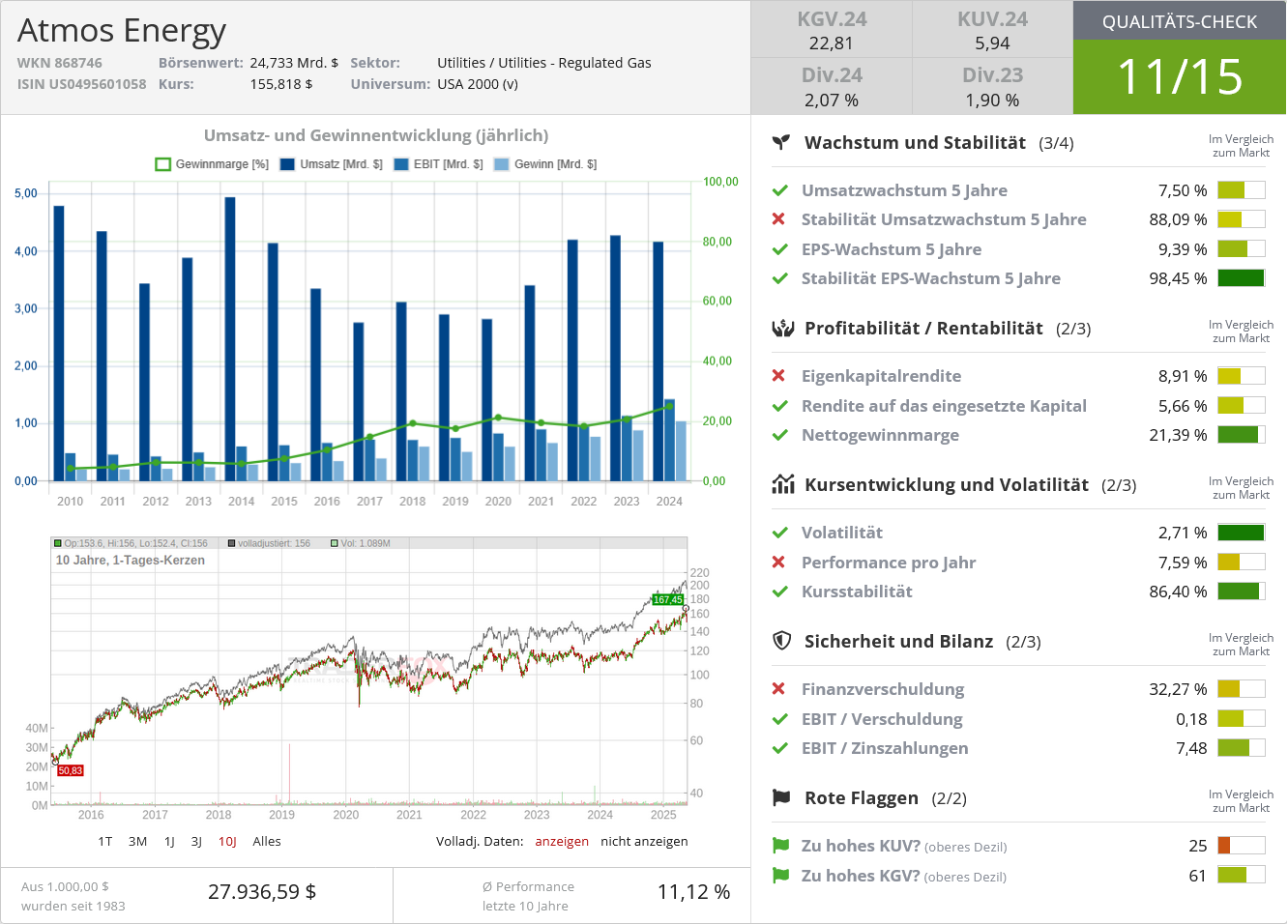
Task: Switch chart range to 1J
Action: tap(169, 842)
